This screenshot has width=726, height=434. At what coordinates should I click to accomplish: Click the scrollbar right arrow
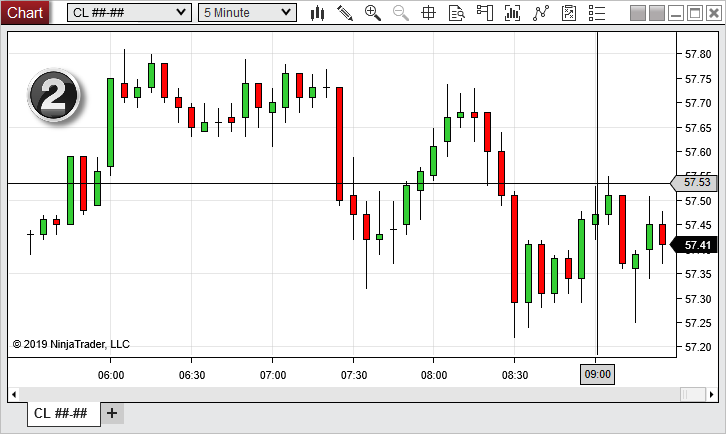(712, 395)
